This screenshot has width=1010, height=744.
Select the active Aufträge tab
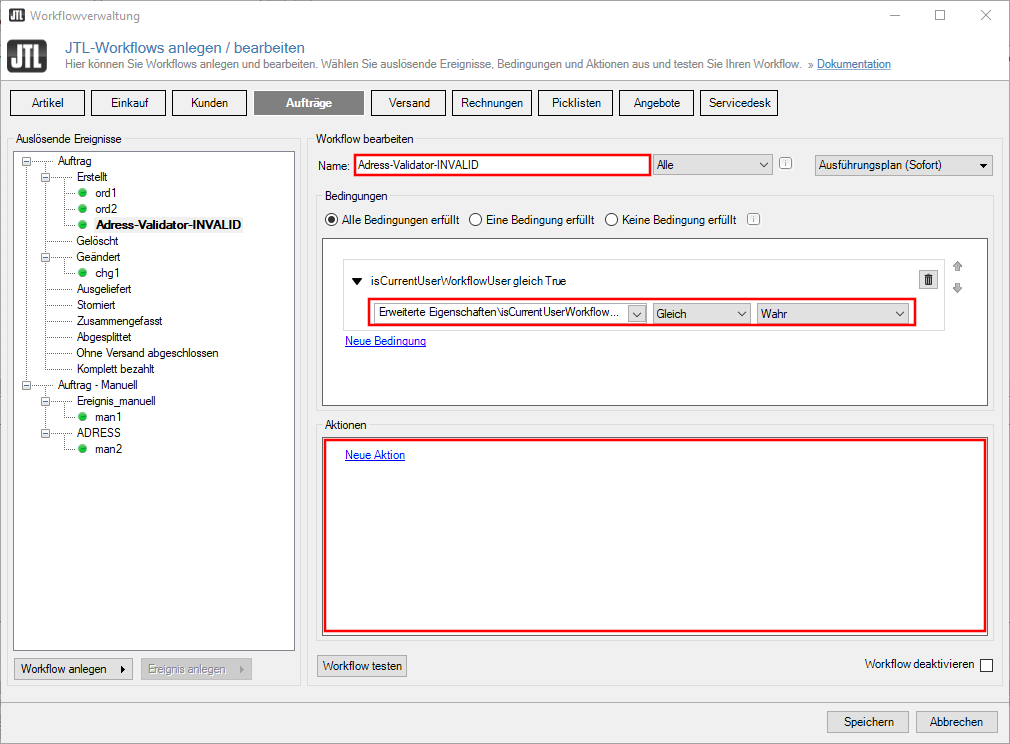click(309, 103)
